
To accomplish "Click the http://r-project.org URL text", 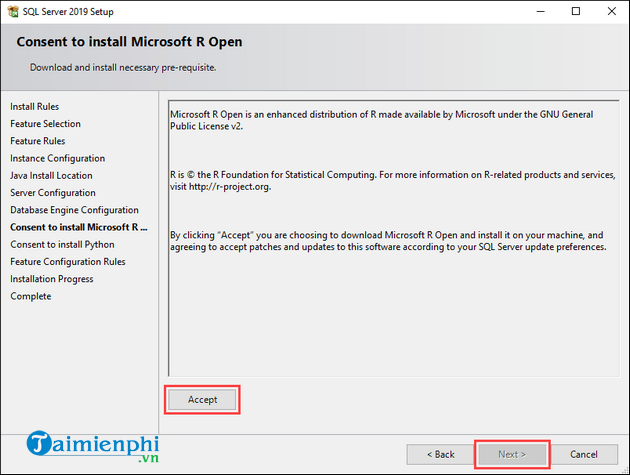I will [229, 187].
